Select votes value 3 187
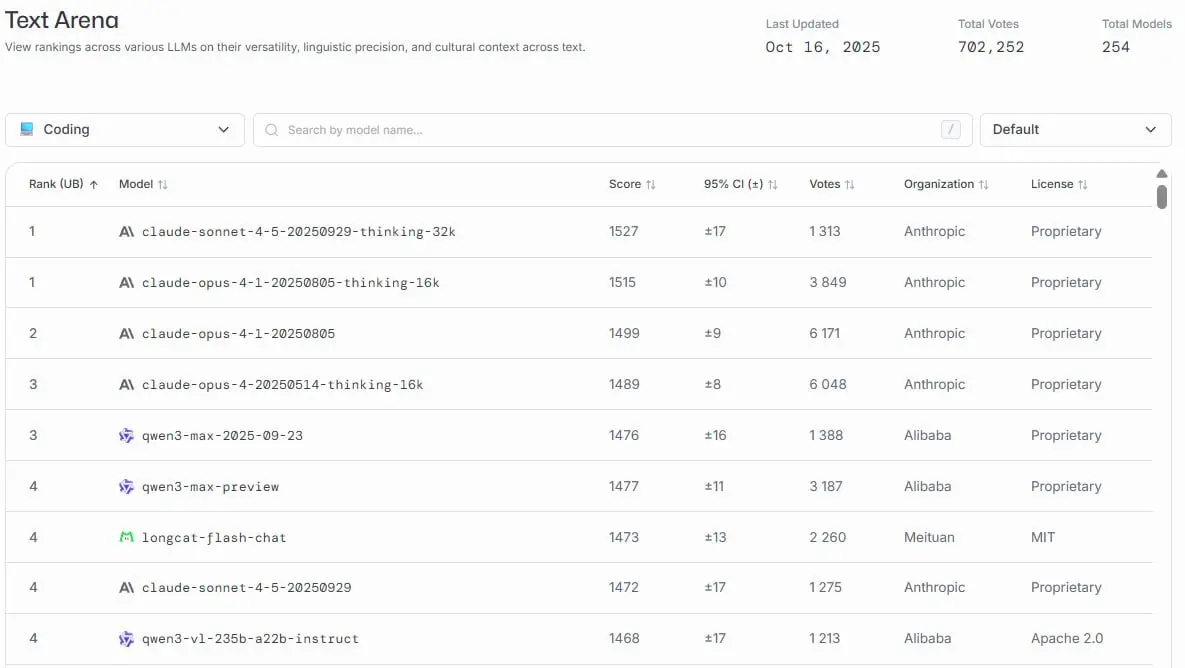 tap(825, 487)
